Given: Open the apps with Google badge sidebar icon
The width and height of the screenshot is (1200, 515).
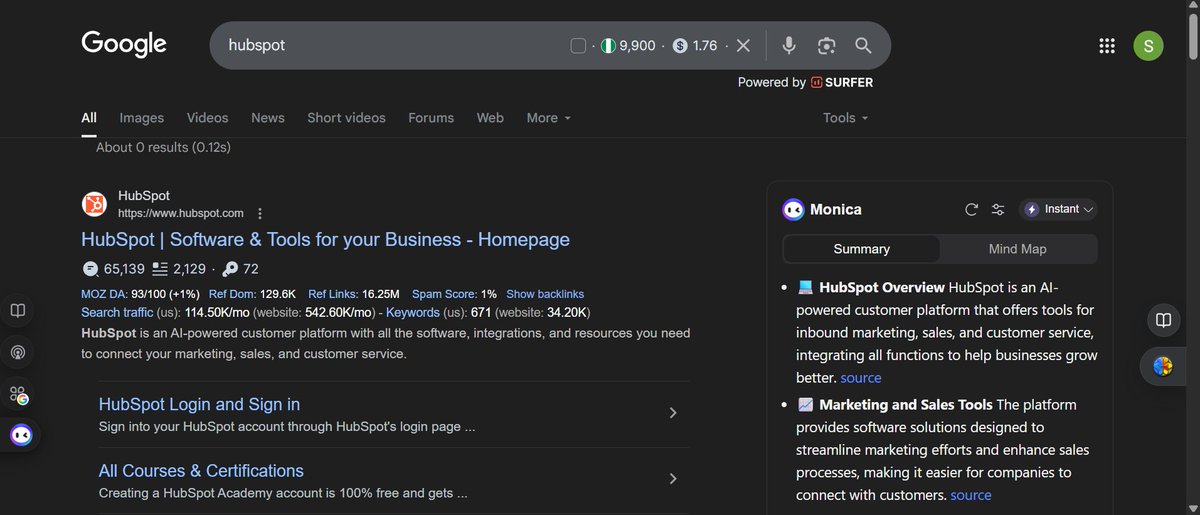Looking at the screenshot, I should pyautogui.click(x=18, y=394).
